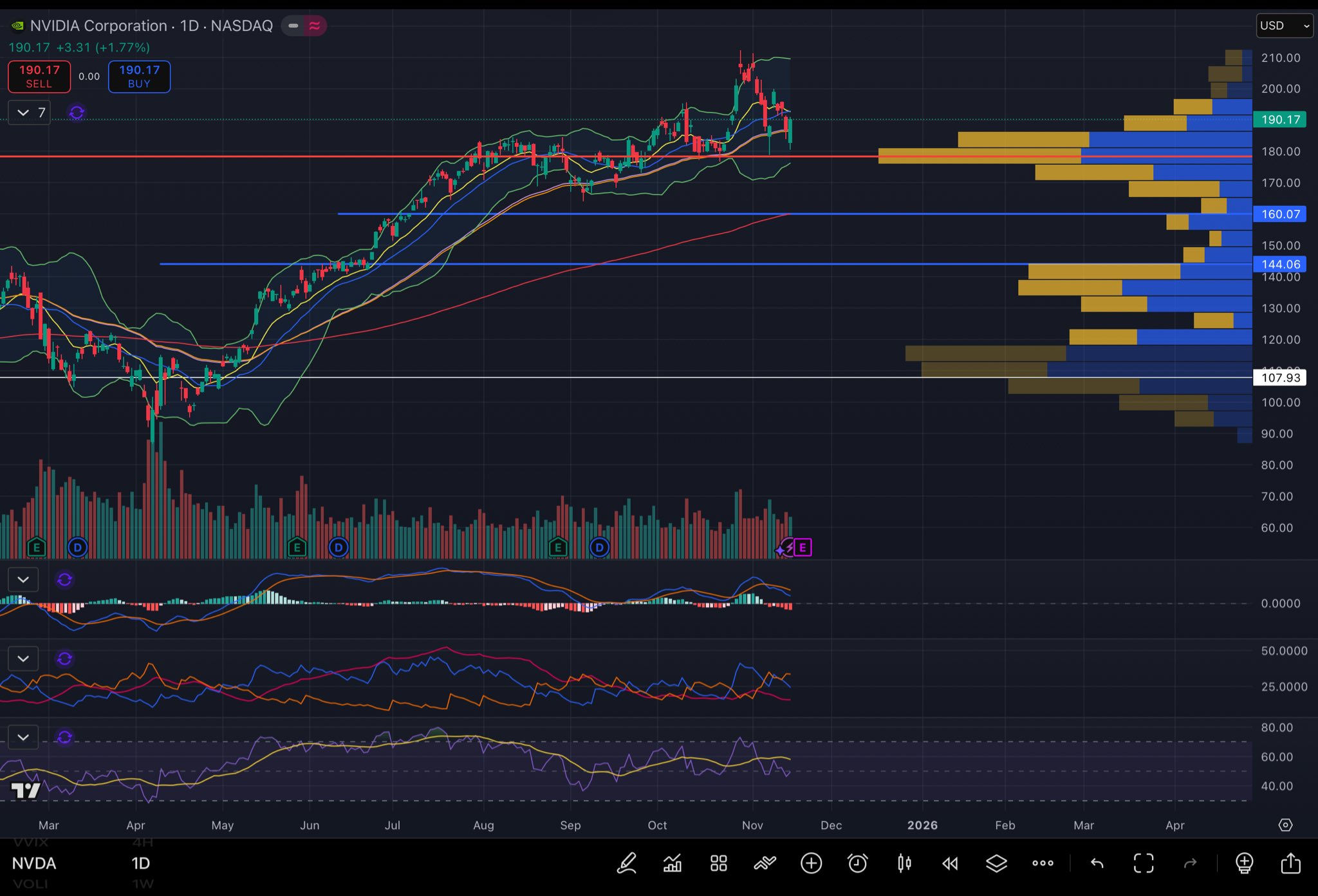Toggle the pink wave indicator pill

pyautogui.click(x=315, y=26)
